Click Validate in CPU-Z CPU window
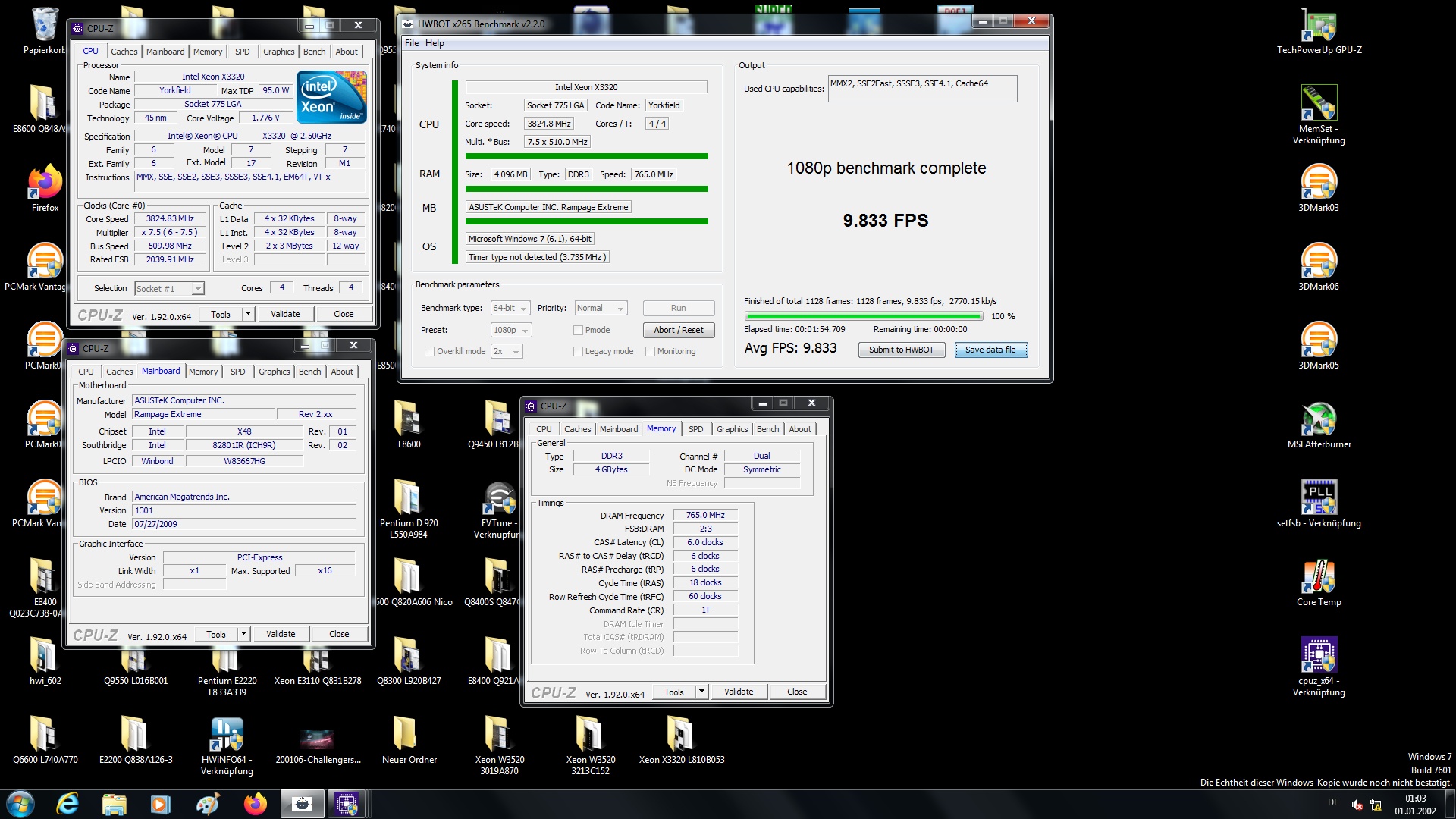Image resolution: width=1456 pixels, height=819 pixels. click(285, 315)
